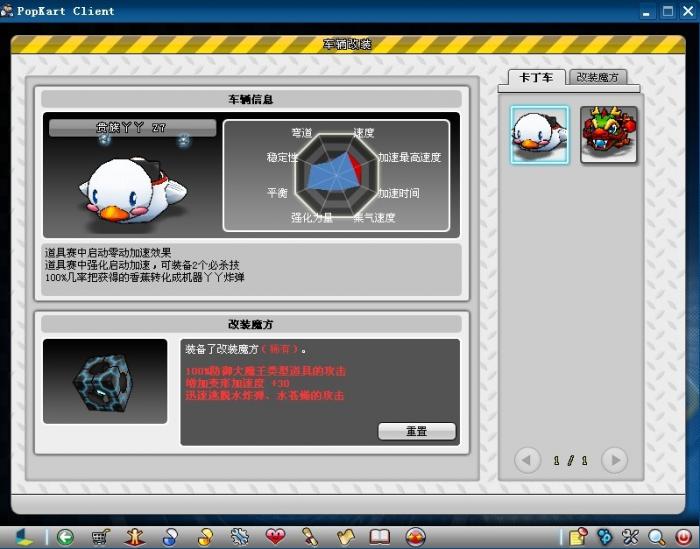Select the red dragon kart thumbnail
This screenshot has width=700, height=549.
click(x=609, y=135)
